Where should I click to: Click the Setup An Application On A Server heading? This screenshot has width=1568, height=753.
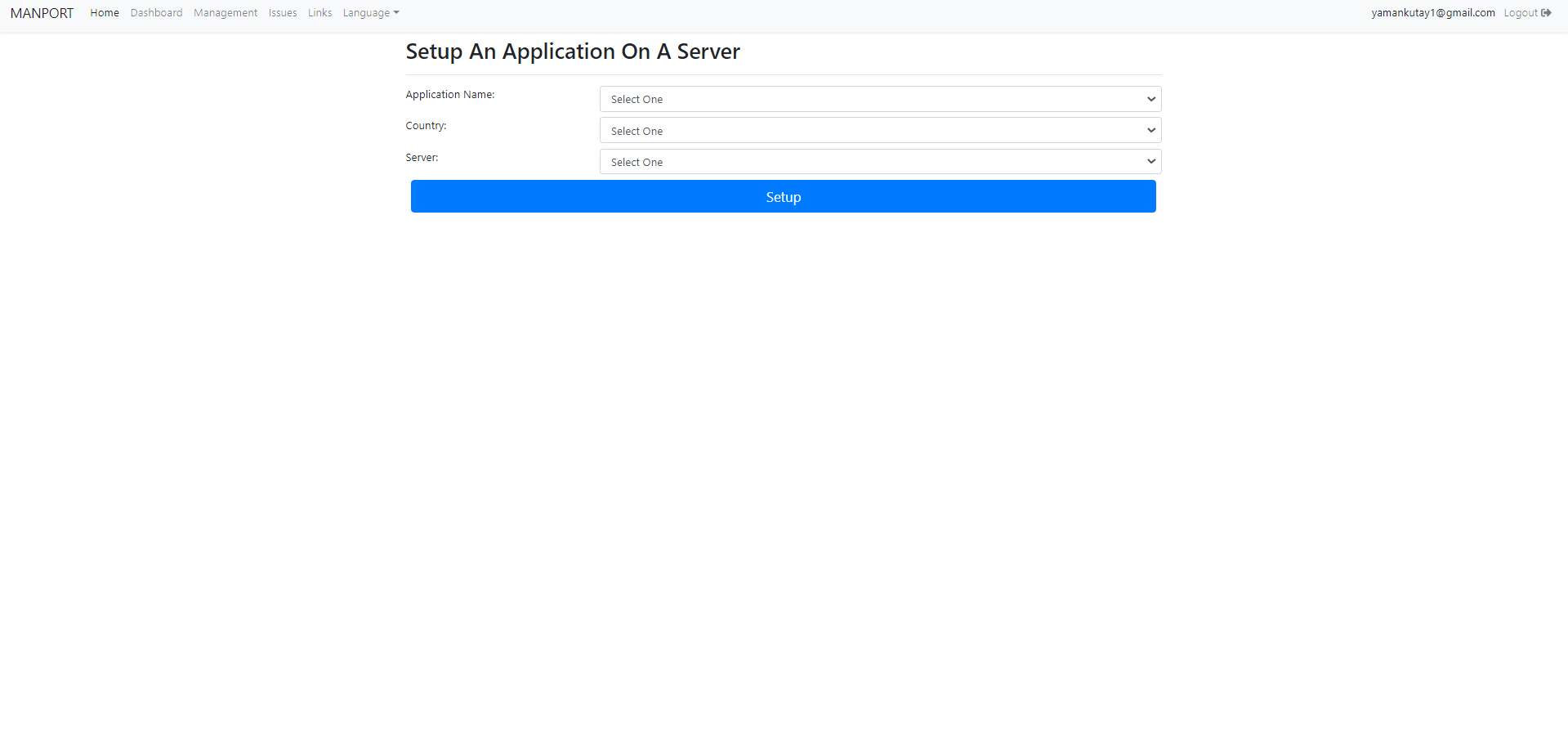pyautogui.click(x=573, y=51)
